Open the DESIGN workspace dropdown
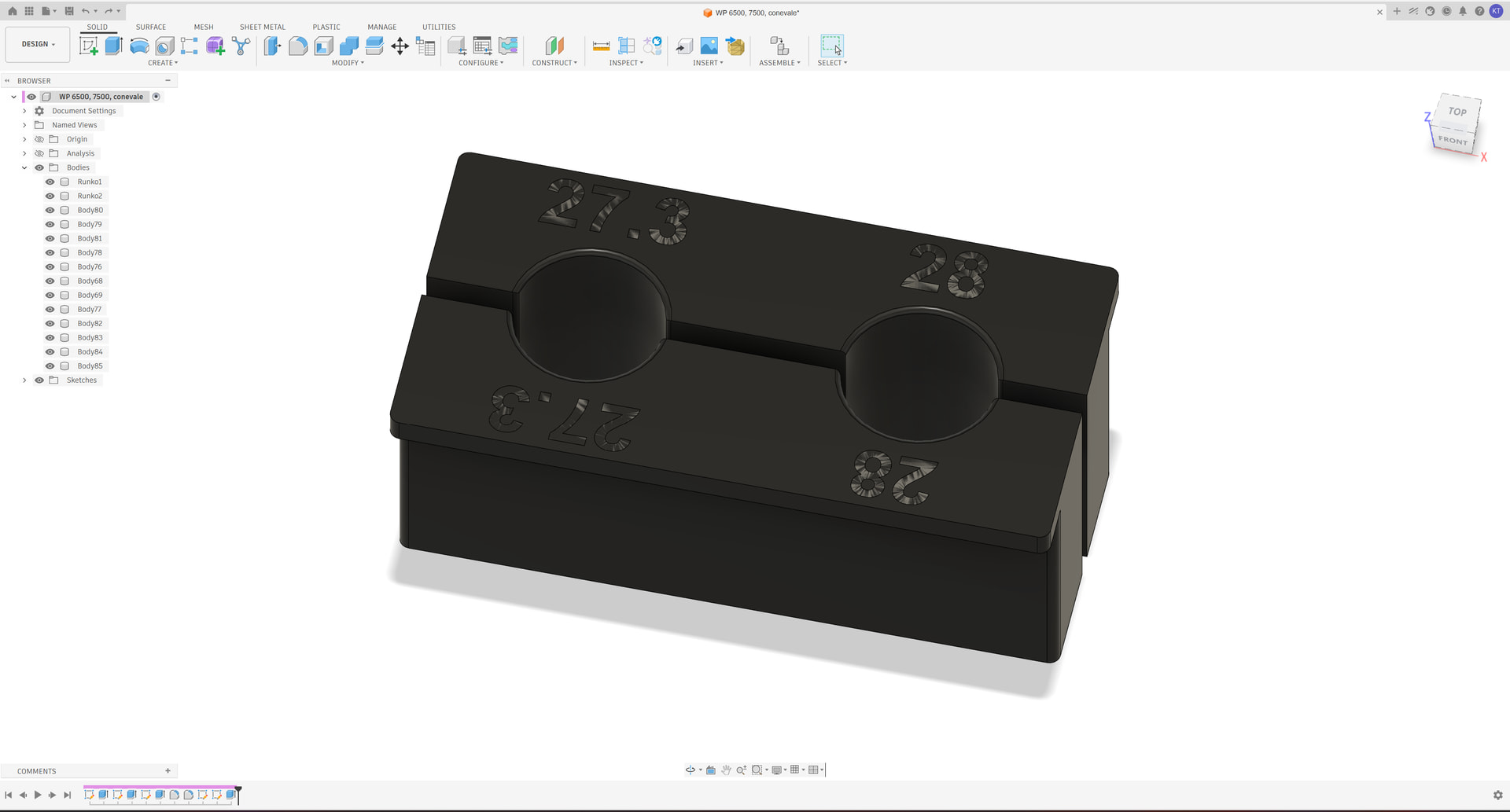 click(x=38, y=44)
